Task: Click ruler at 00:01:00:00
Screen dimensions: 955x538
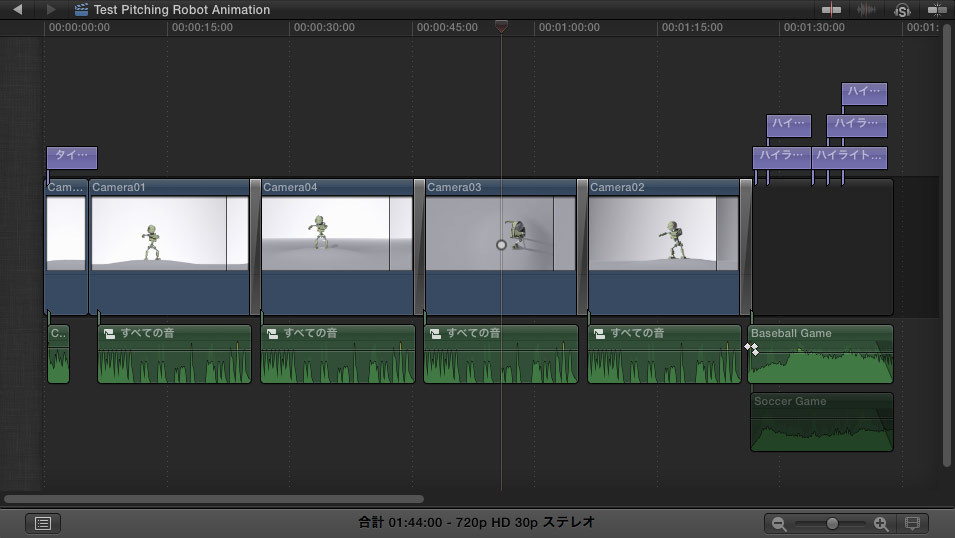Action: point(569,27)
